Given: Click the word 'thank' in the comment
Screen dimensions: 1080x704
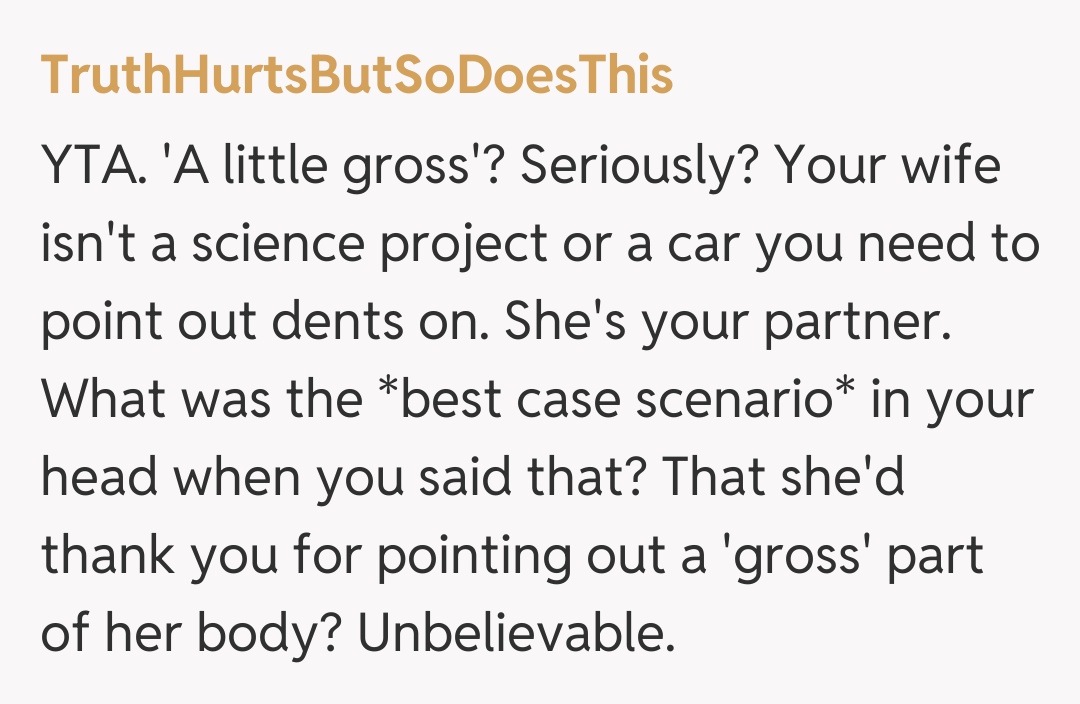Looking at the screenshot, I should click(106, 558).
